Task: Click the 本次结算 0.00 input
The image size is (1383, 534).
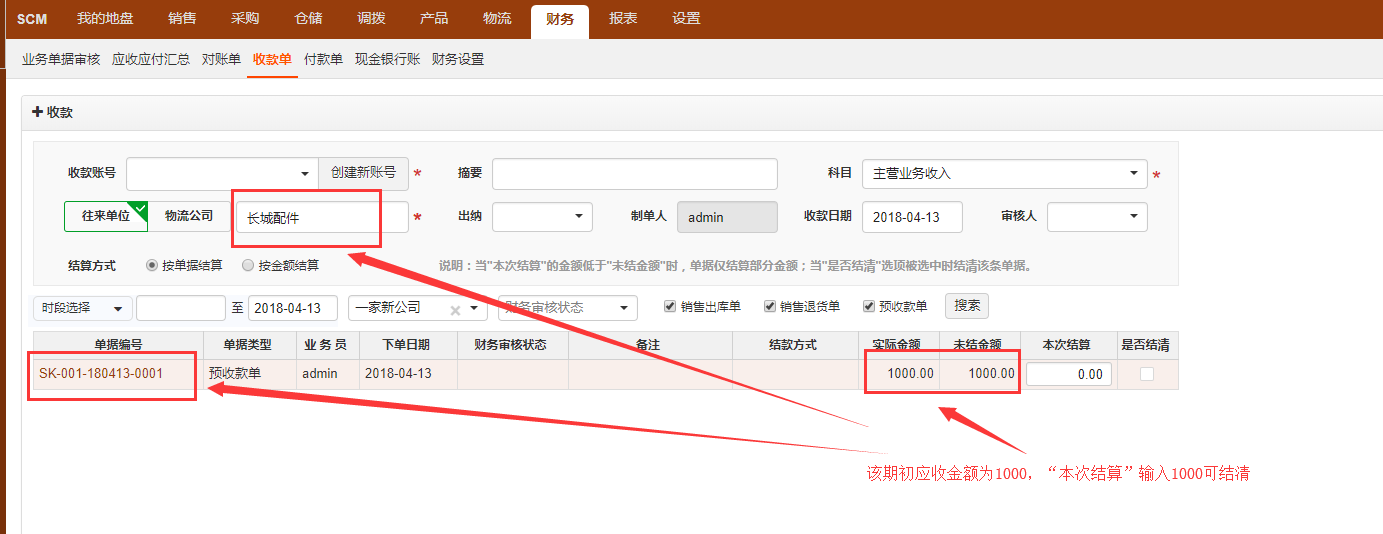Action: (1069, 374)
